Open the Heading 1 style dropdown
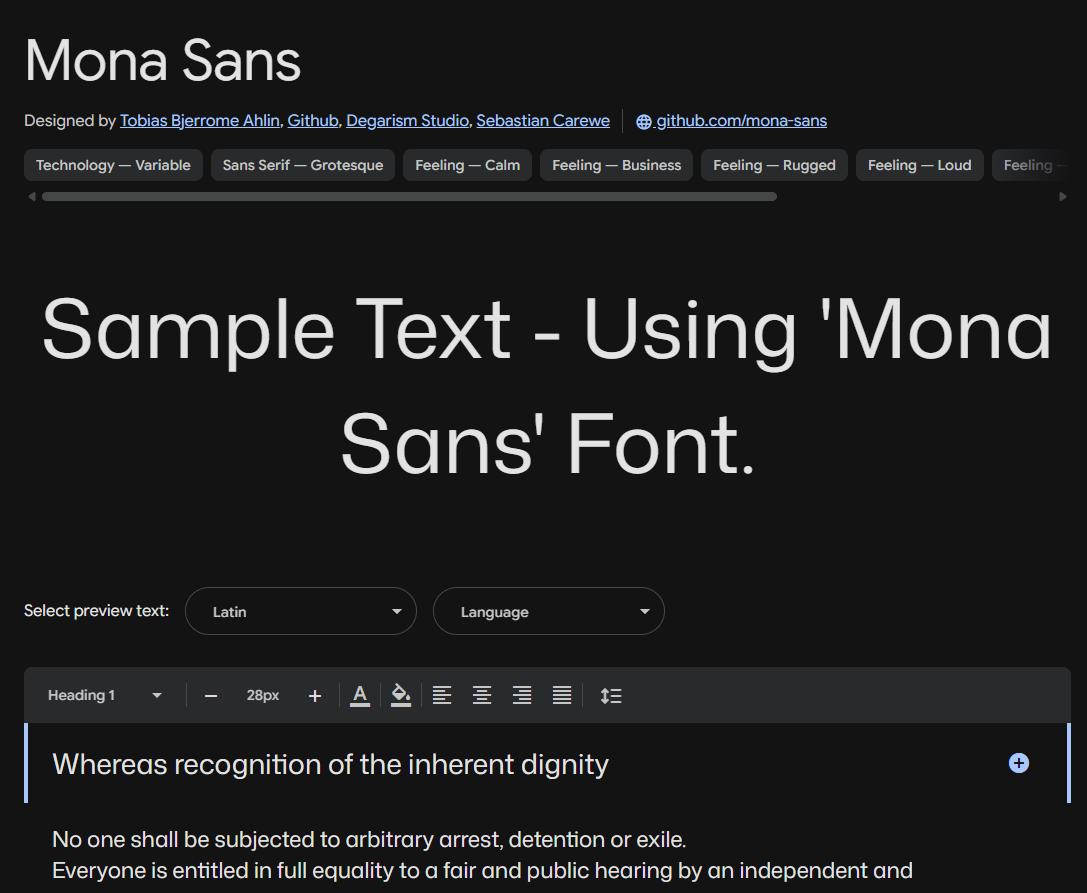This screenshot has width=1087, height=893. [105, 695]
